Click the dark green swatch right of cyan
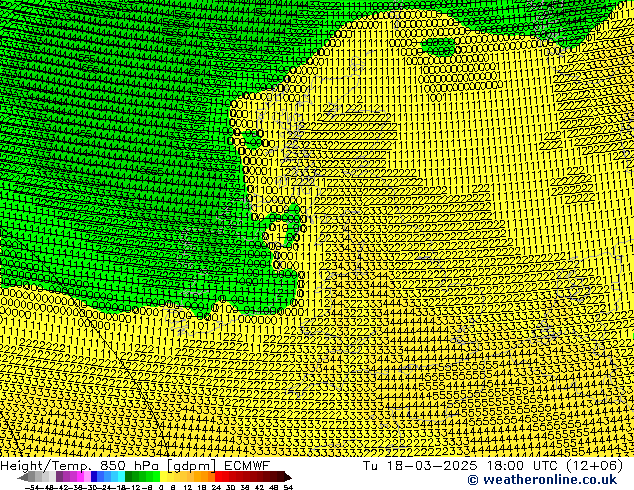Image resolution: width=634 pixels, height=490 pixels. tap(129, 477)
